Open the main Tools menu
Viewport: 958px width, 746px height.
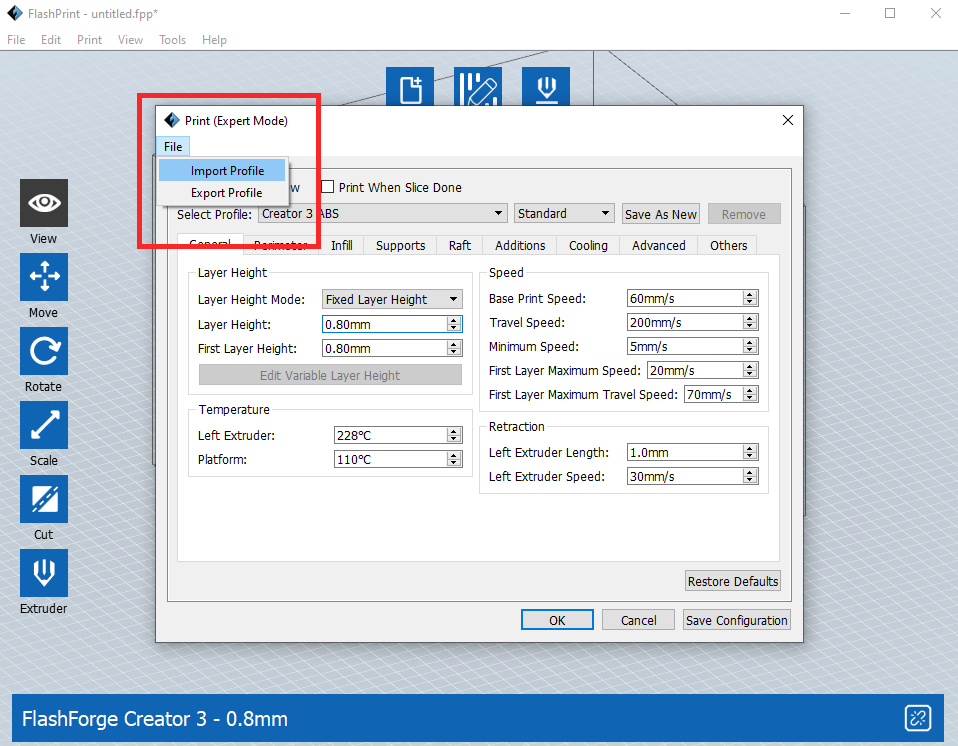pos(172,40)
